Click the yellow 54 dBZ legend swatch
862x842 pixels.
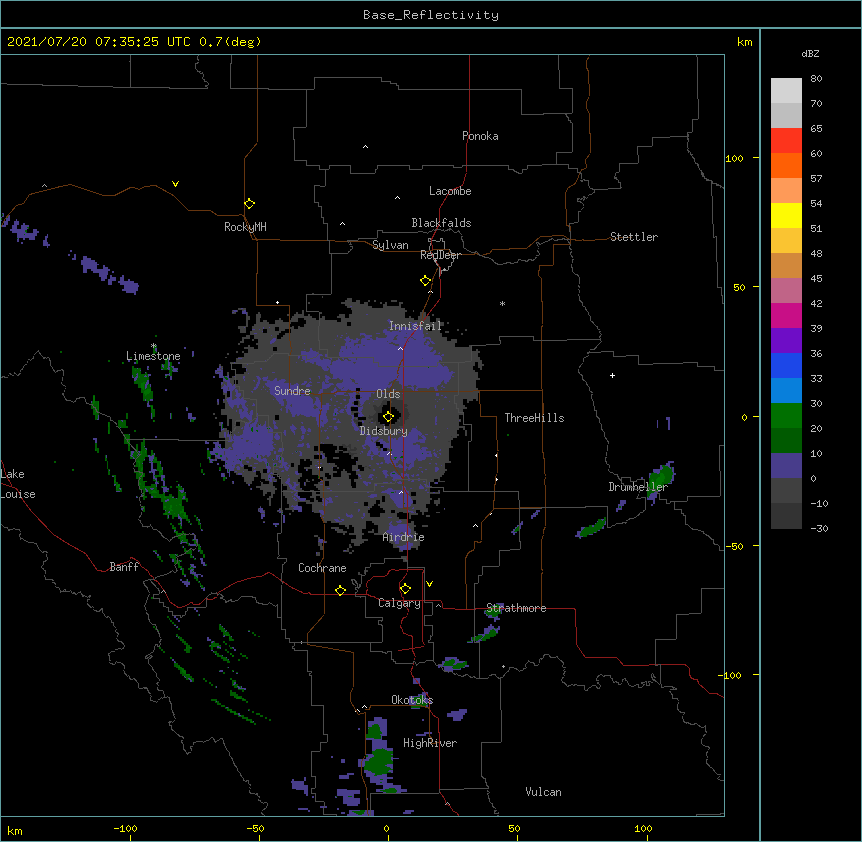pos(786,215)
